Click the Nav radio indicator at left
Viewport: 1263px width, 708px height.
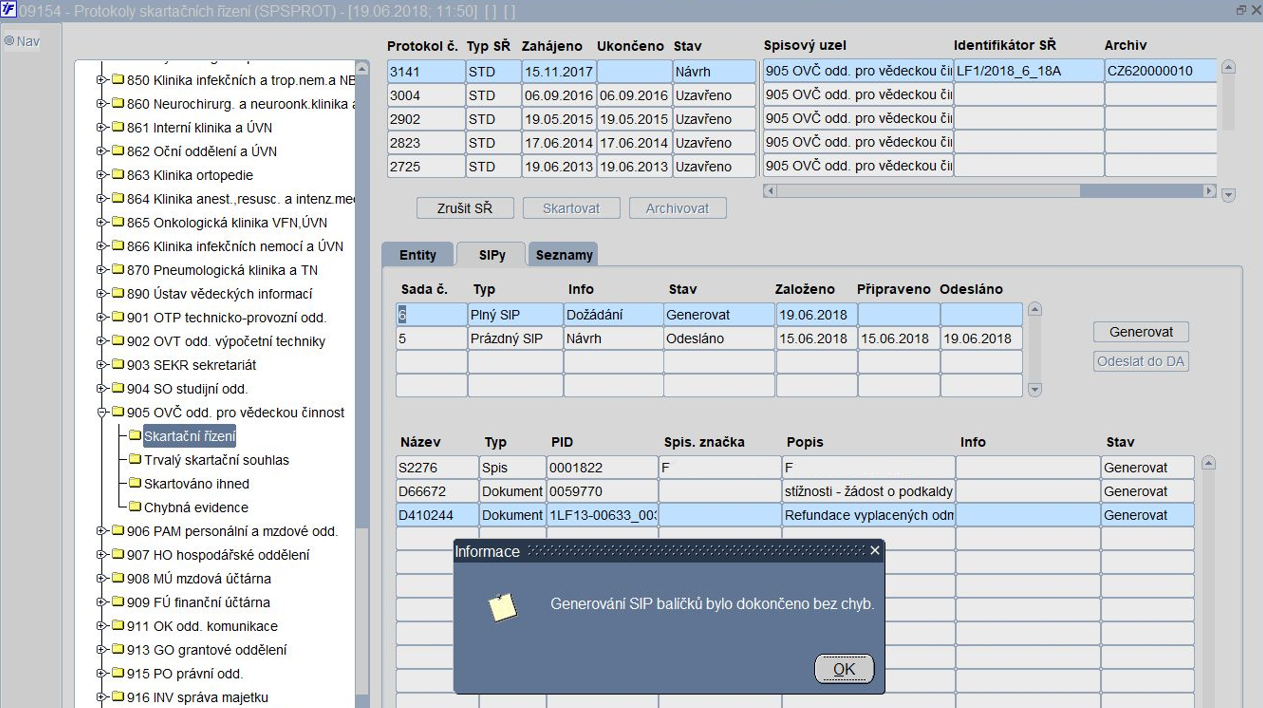9,41
